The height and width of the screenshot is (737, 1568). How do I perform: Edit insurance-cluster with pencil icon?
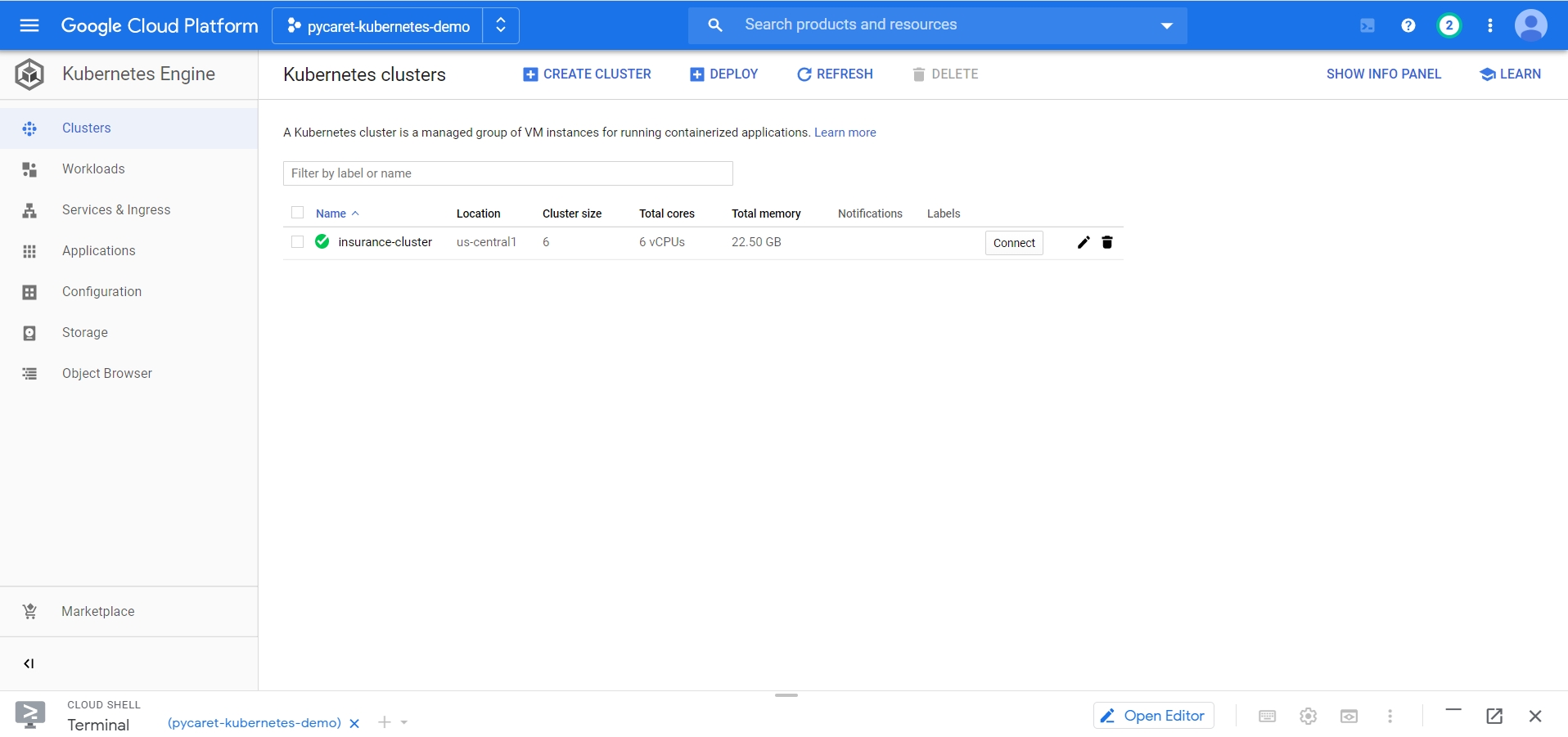pos(1084,242)
